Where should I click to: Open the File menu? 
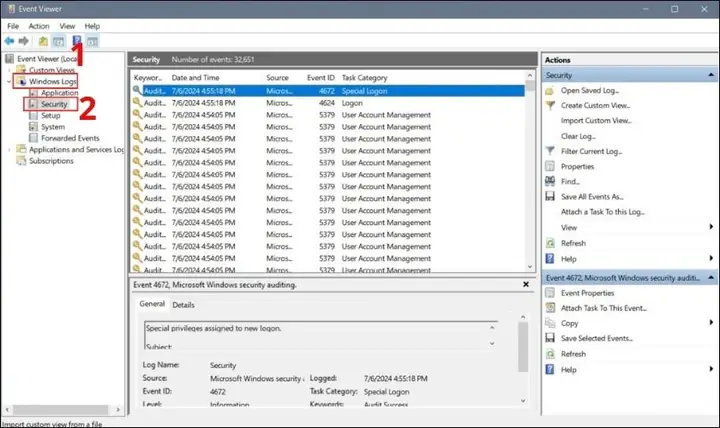point(13,26)
